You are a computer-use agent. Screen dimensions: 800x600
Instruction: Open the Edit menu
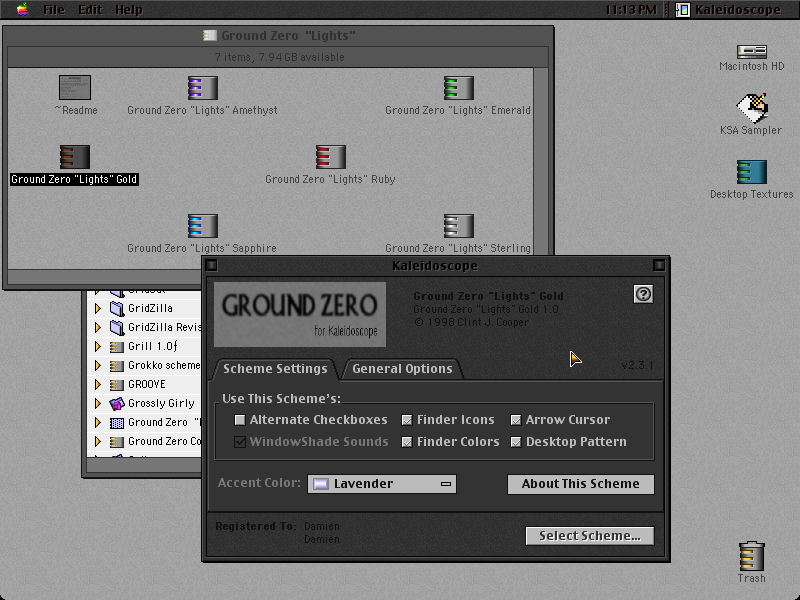pos(90,10)
